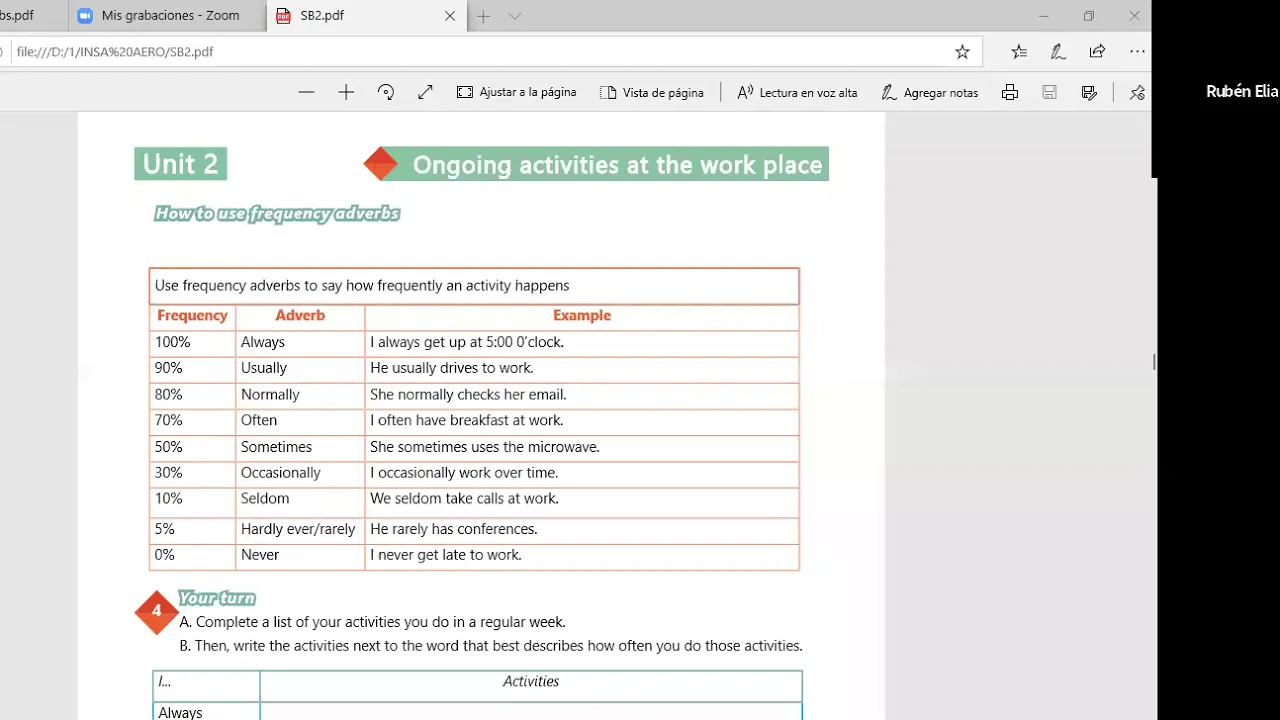
Task: Open the favorites list icon
Action: click(1019, 52)
